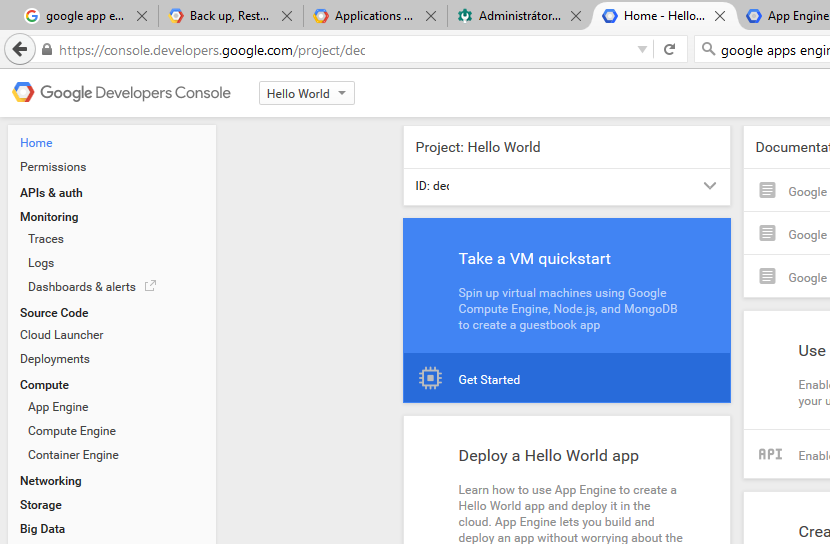The height and width of the screenshot is (544, 830).
Task: Expand APIs & auth section
Action: [51, 193]
